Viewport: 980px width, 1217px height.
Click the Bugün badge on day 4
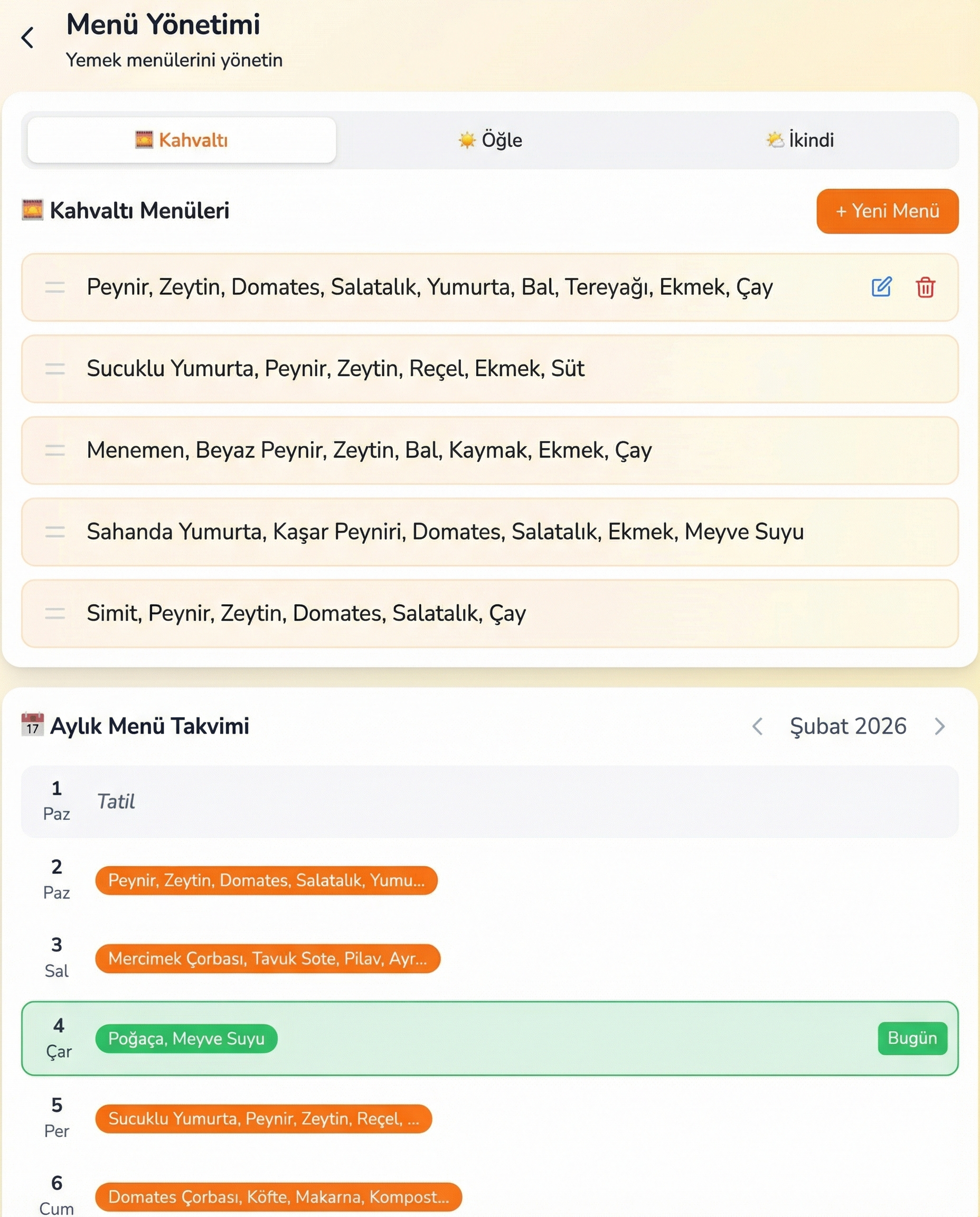pos(912,1038)
